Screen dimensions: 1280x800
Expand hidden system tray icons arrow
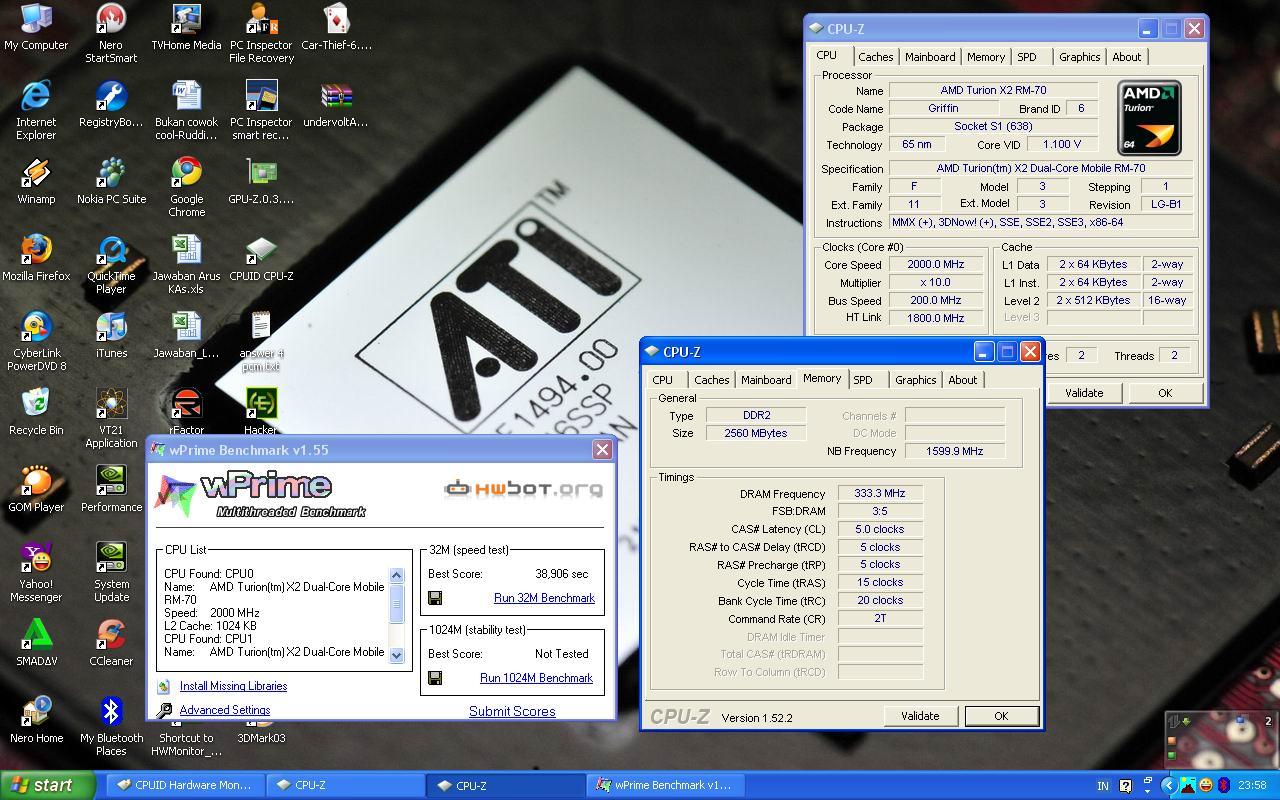click(1168, 786)
